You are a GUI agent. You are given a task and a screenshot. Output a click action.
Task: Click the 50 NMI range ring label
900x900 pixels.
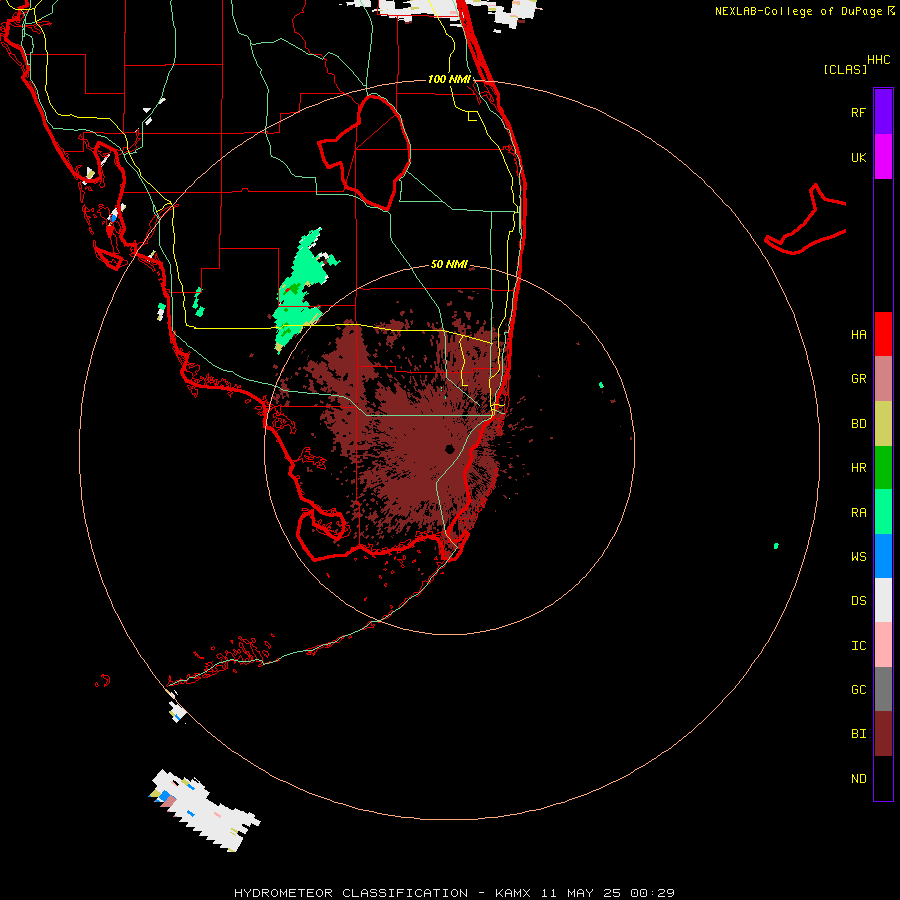(449, 264)
